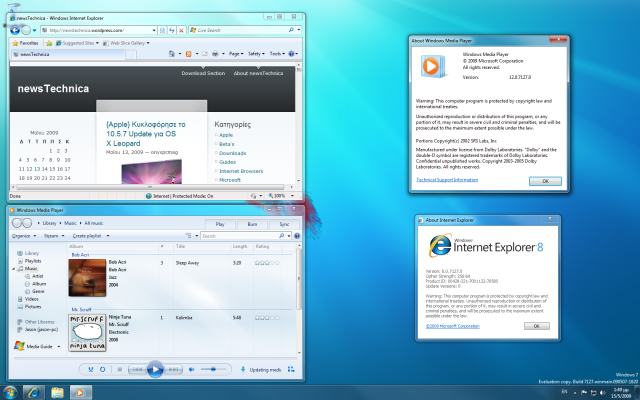Select Genre under Music
The height and width of the screenshot is (400, 640).
click(38, 291)
